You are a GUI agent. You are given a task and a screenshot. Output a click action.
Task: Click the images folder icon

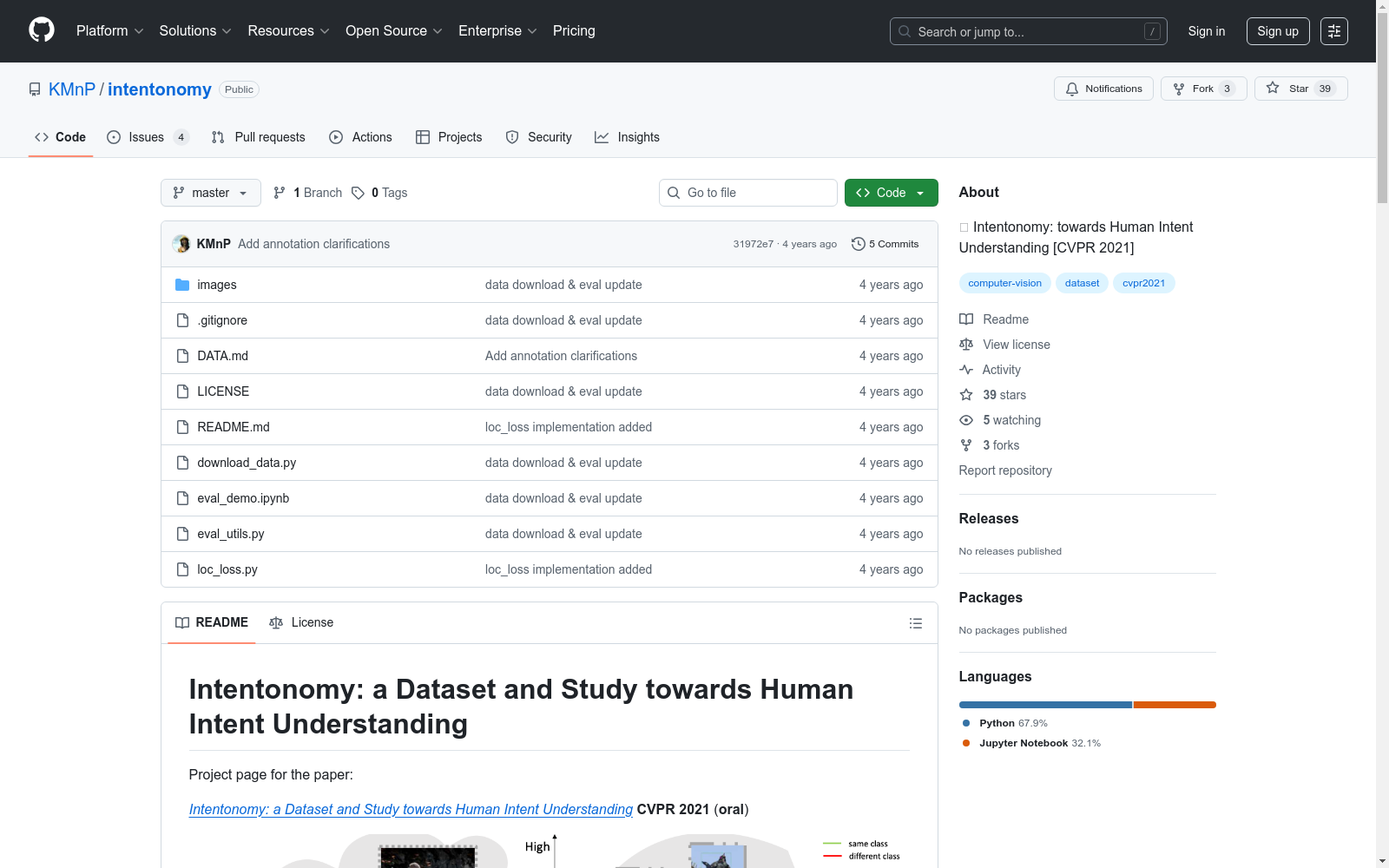pyautogui.click(x=182, y=285)
